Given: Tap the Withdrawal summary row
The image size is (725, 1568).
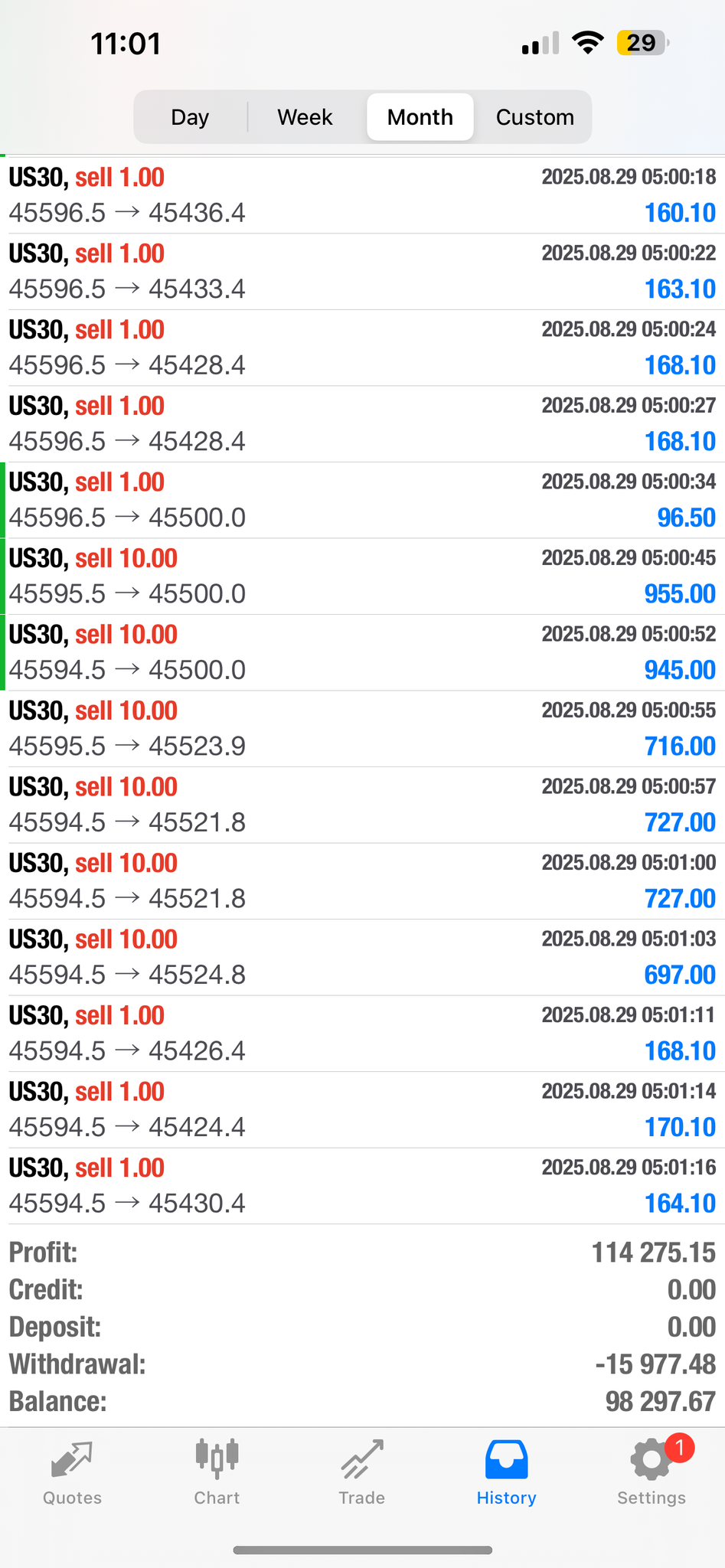Looking at the screenshot, I should [362, 1364].
